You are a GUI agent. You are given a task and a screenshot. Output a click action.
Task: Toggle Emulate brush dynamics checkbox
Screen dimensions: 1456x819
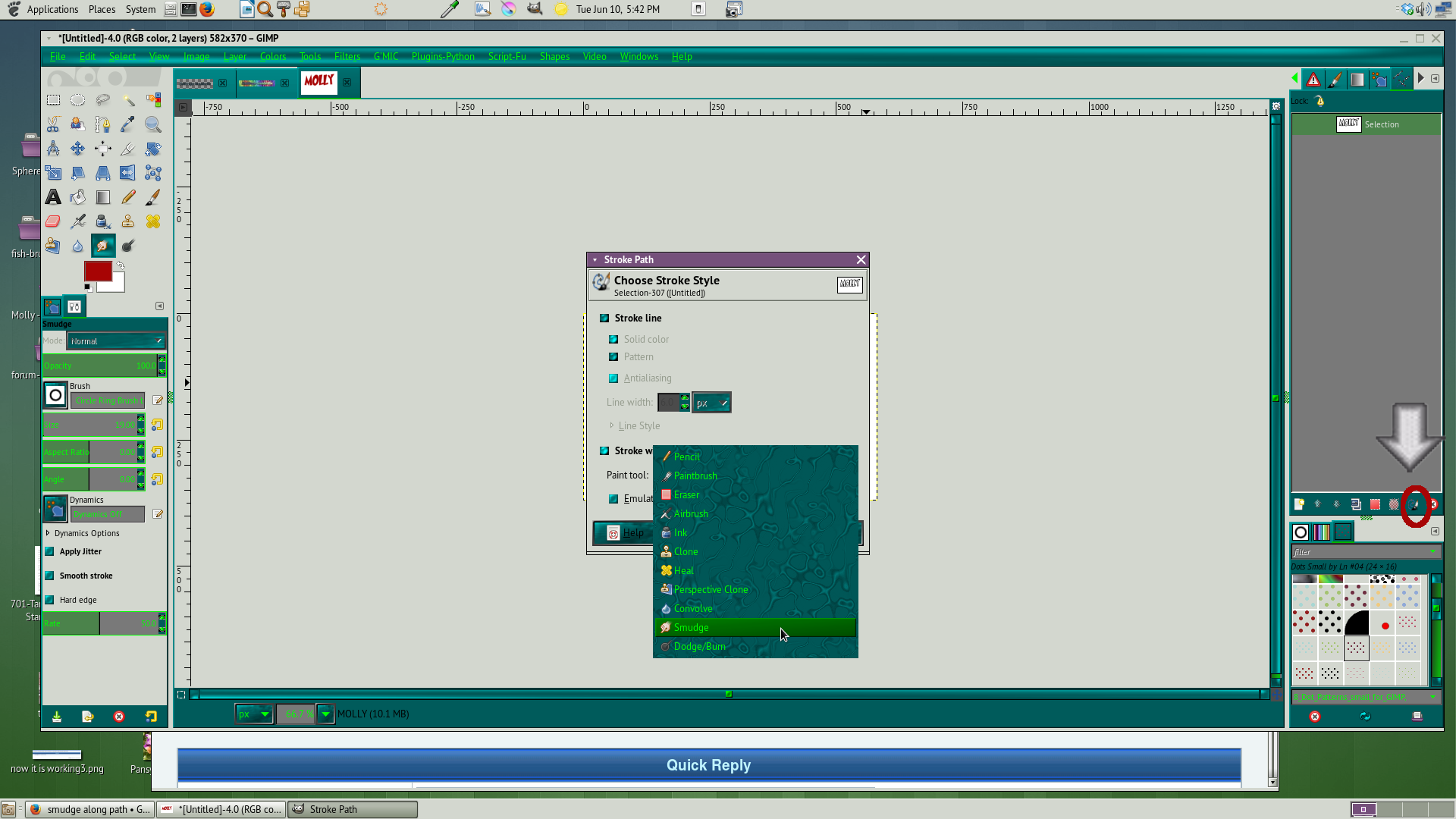(613, 499)
